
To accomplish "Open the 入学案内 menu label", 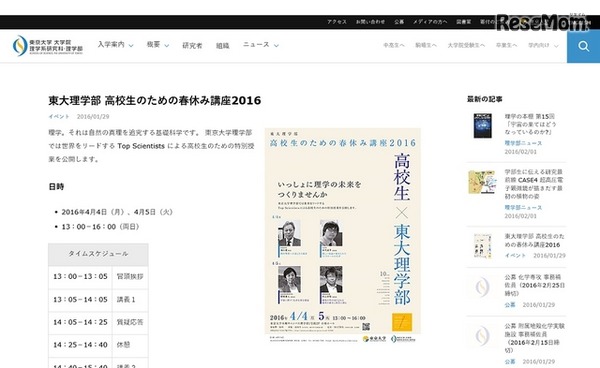I will tap(111, 45).
